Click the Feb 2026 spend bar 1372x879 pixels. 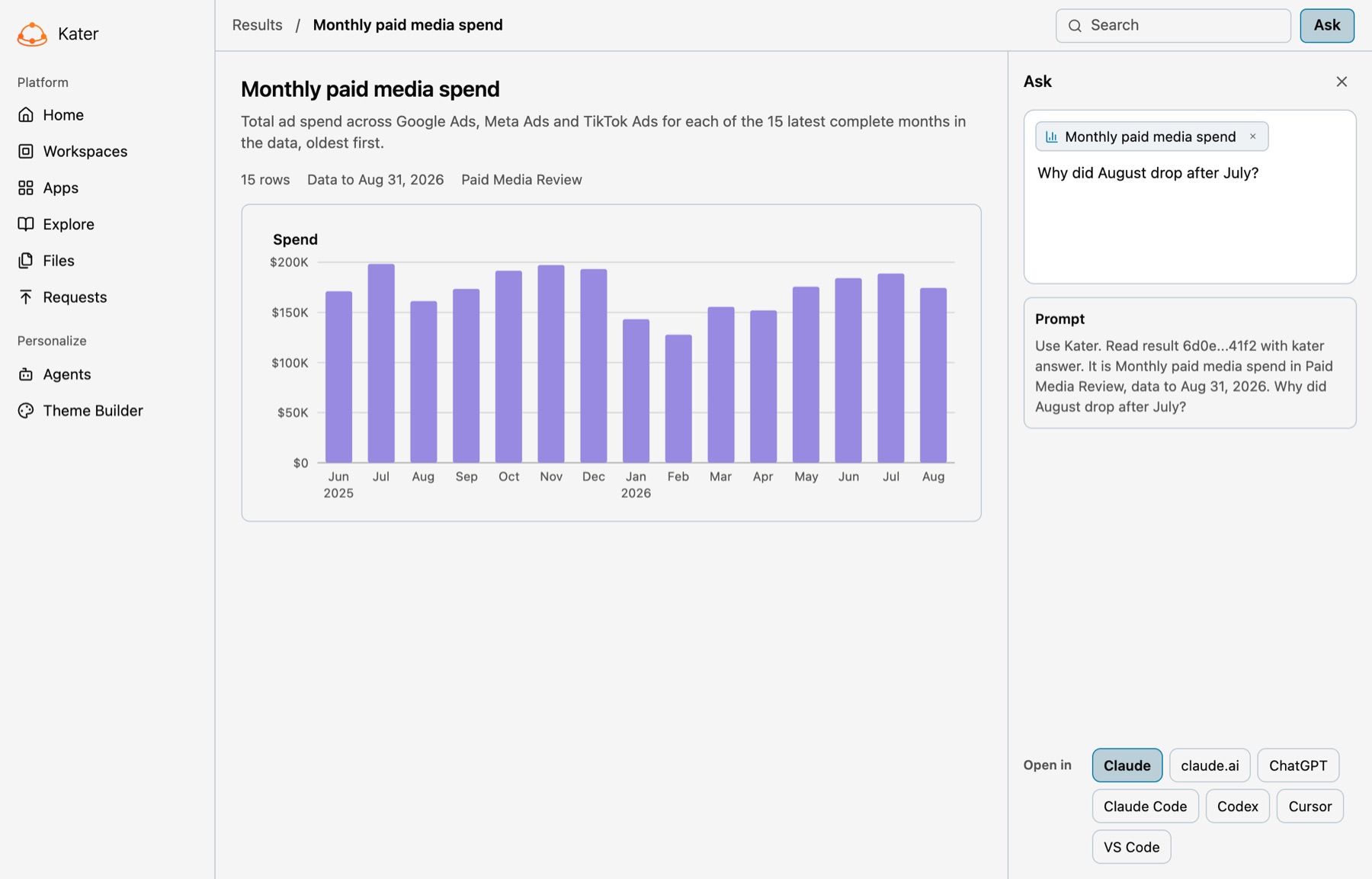(678, 399)
